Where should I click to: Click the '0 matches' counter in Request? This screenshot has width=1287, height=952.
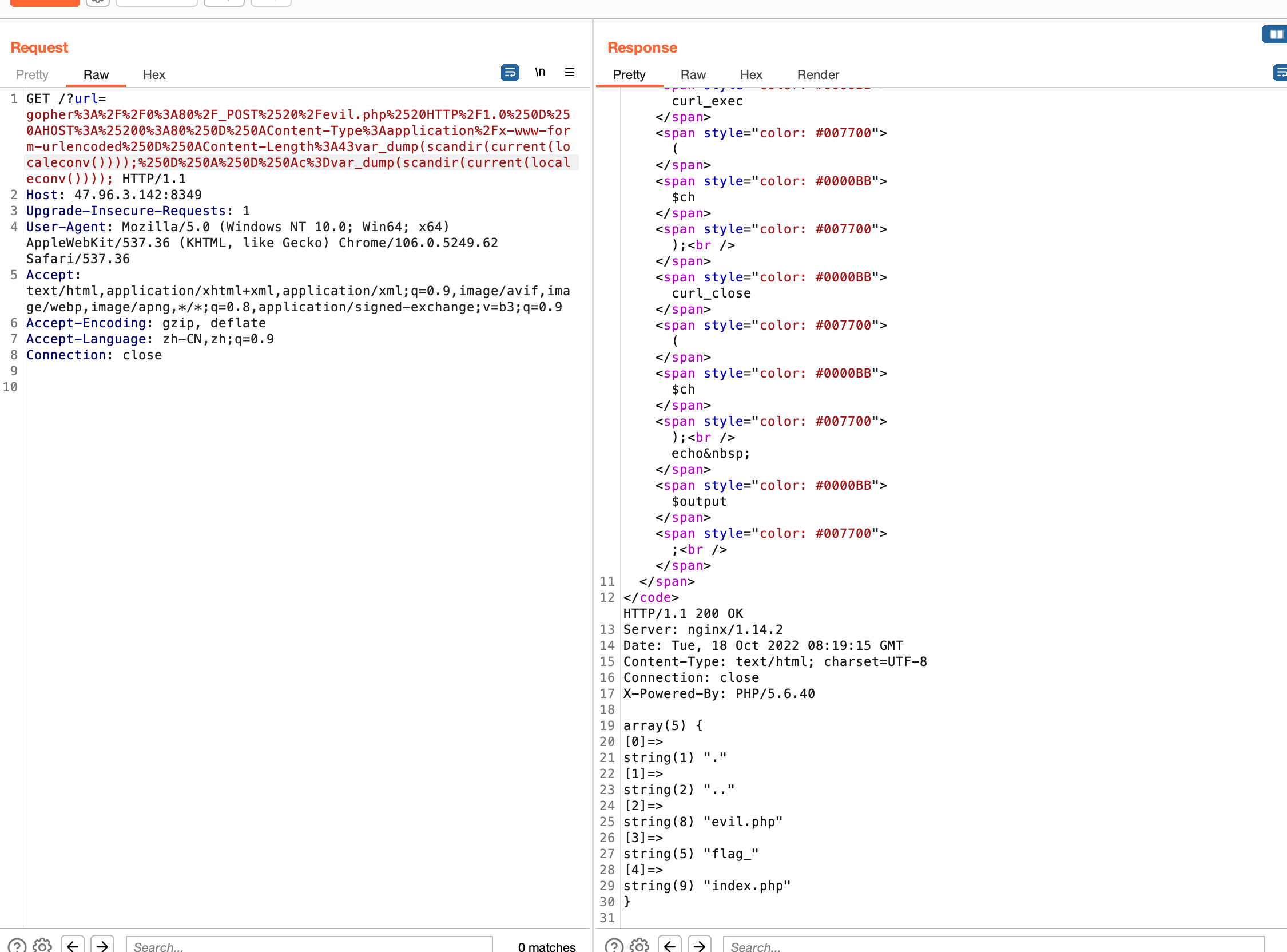(547, 946)
